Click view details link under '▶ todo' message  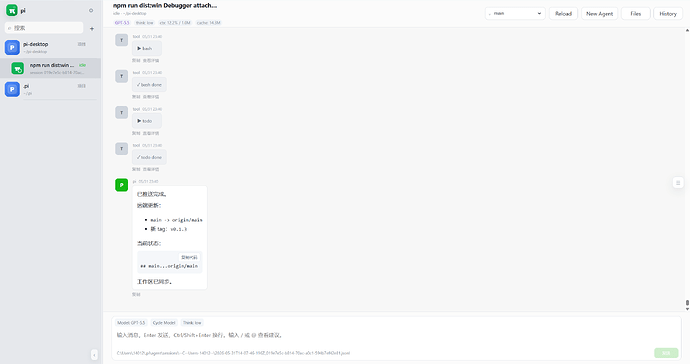click(x=151, y=133)
